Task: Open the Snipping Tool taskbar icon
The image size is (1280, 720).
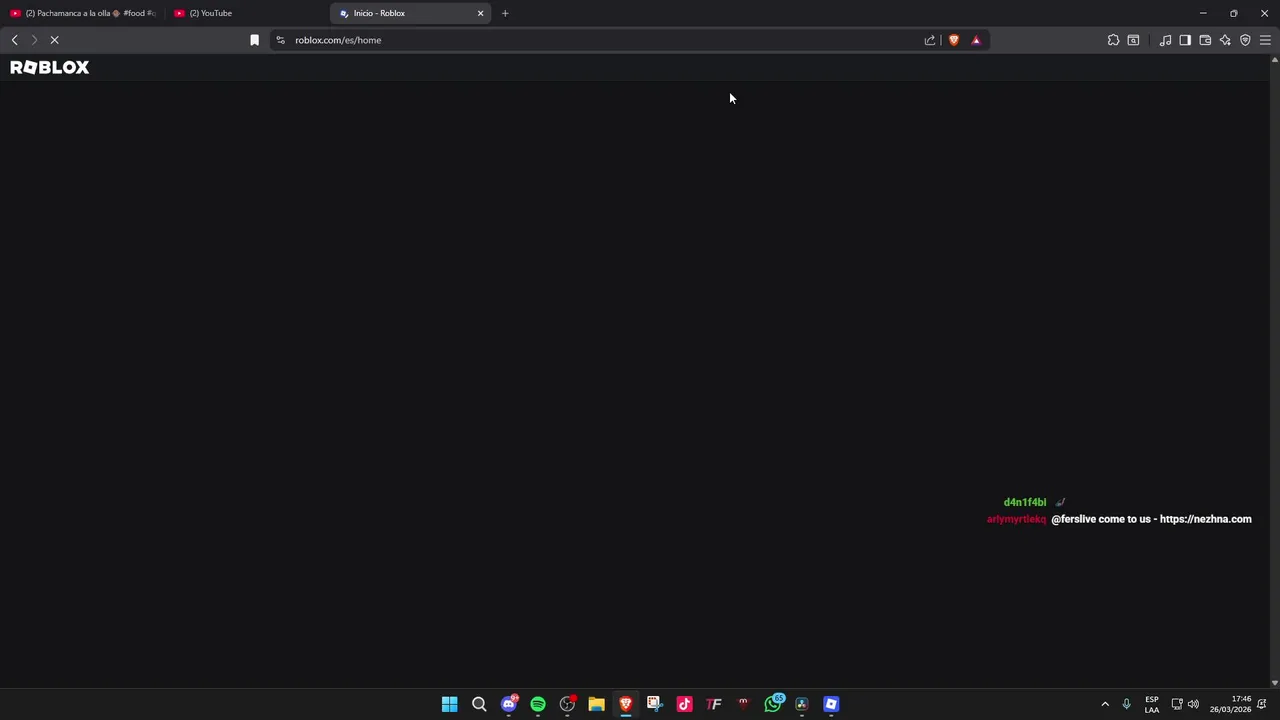Action: (x=654, y=704)
